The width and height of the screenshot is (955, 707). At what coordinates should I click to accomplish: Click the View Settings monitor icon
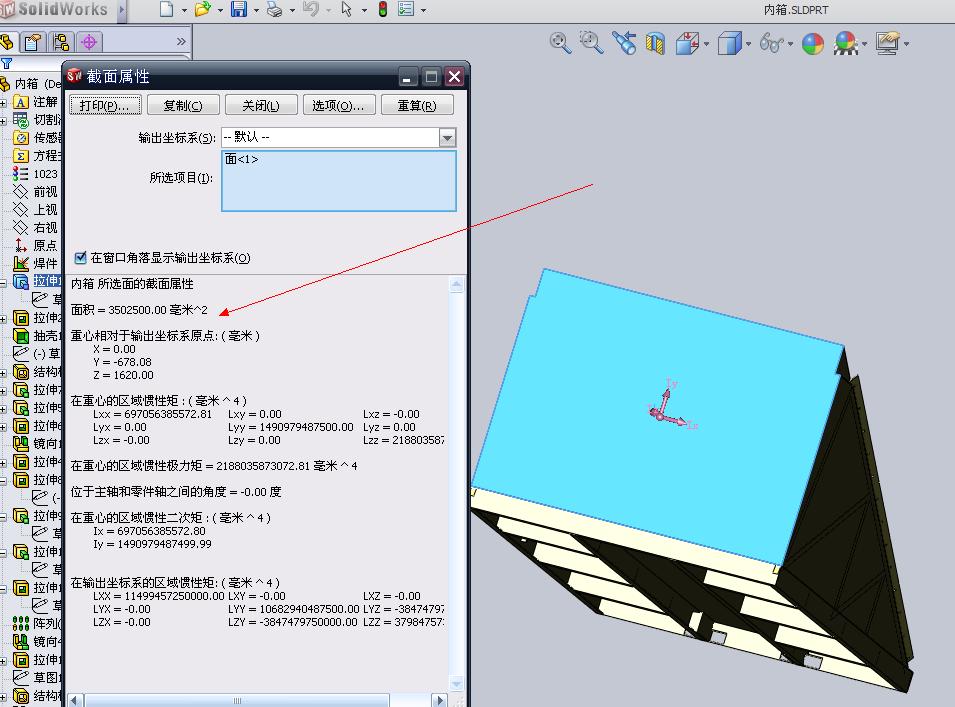click(888, 43)
